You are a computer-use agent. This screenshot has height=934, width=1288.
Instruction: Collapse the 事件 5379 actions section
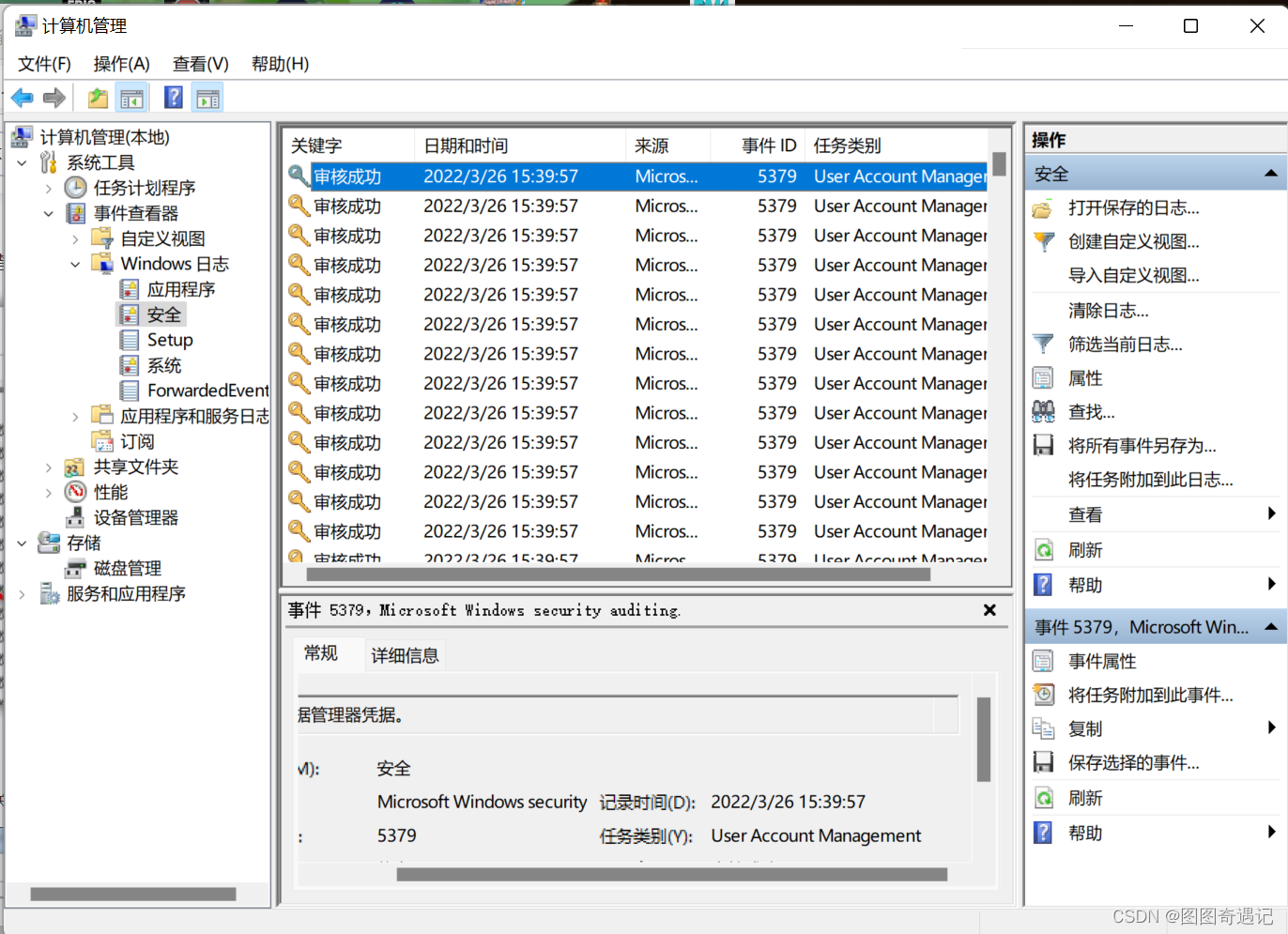click(1270, 627)
